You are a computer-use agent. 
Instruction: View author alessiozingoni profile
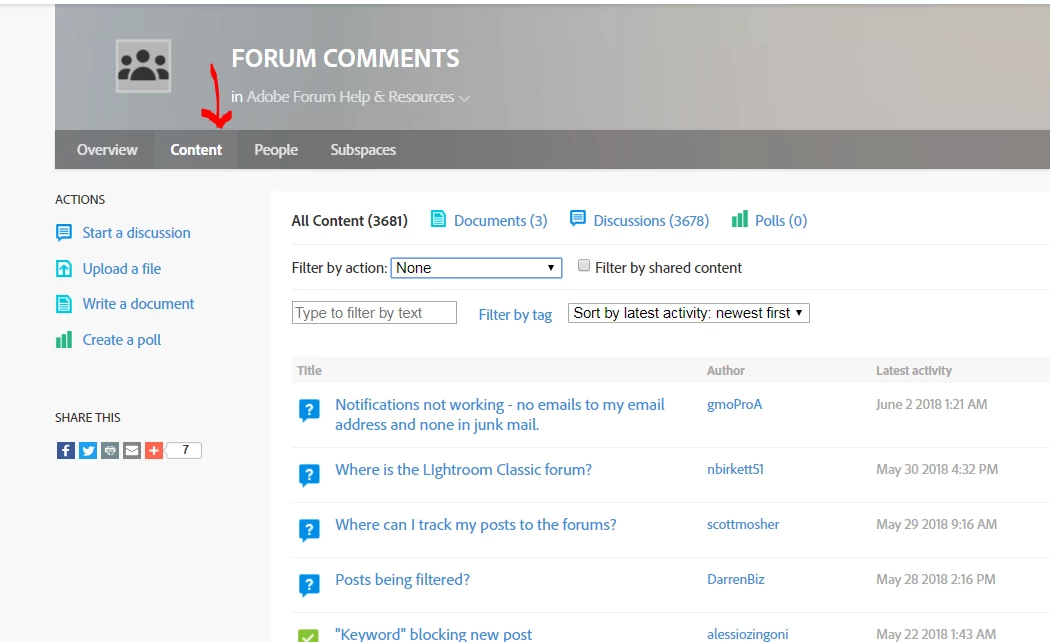click(x=748, y=634)
